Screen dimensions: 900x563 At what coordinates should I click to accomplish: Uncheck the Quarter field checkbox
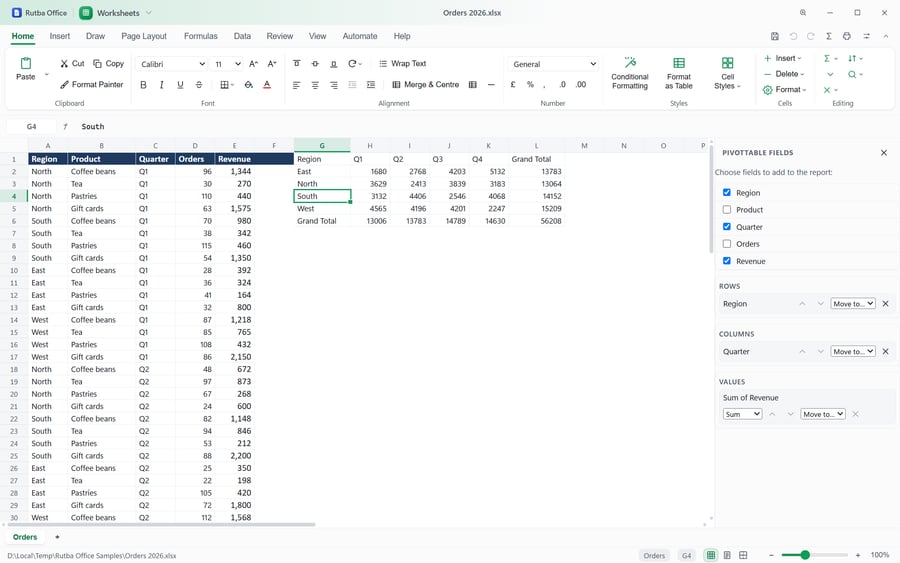pos(727,226)
